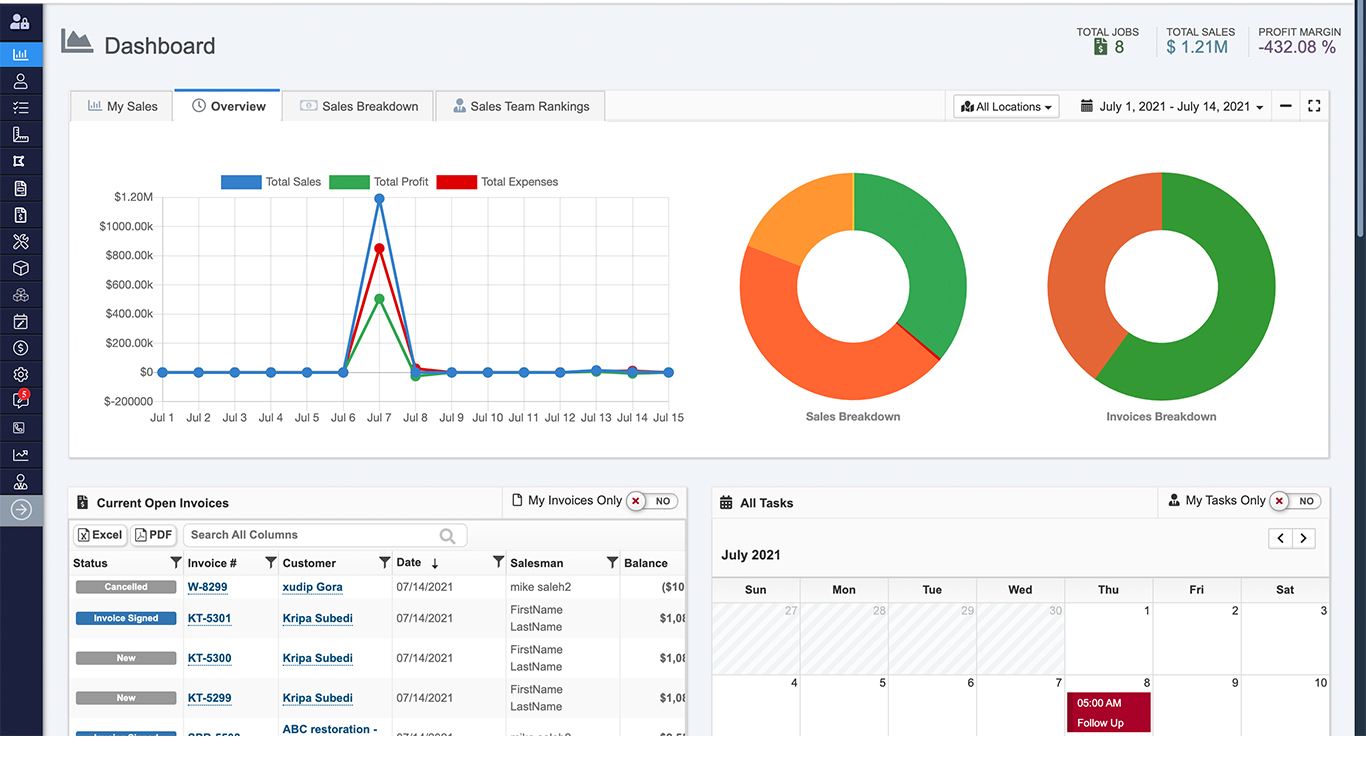This screenshot has height=768, width=1366.
Task: Open the Dashboard icon in the sidebar
Action: [x=20, y=54]
